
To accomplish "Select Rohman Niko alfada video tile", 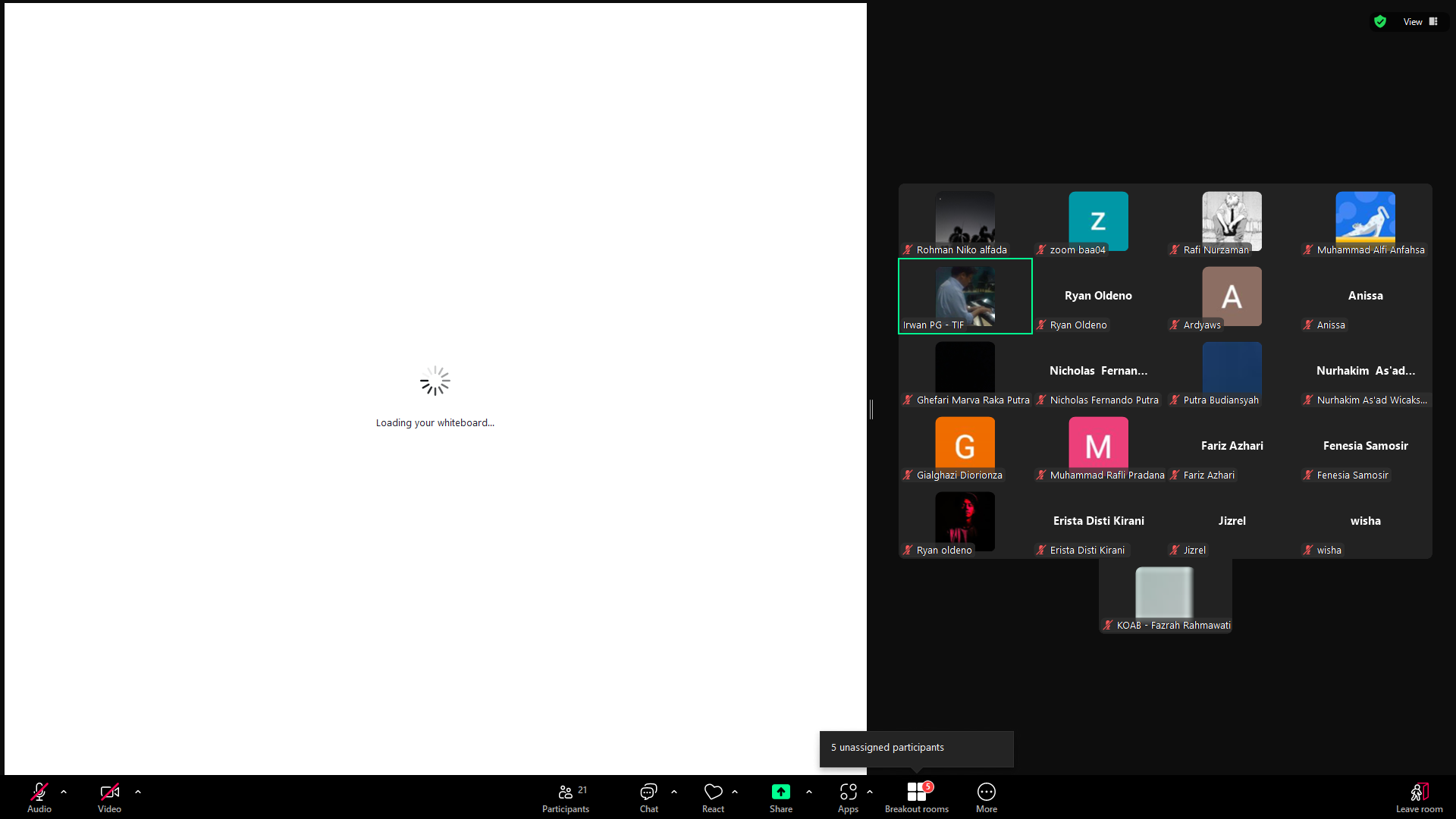I will tap(965, 221).
